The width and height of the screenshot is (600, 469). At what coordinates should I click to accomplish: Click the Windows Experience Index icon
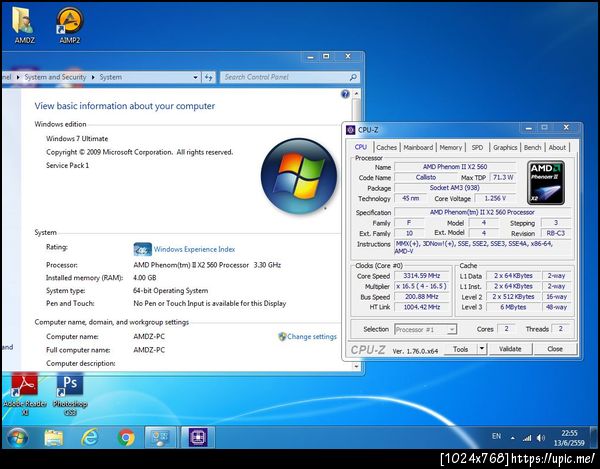click(x=142, y=249)
